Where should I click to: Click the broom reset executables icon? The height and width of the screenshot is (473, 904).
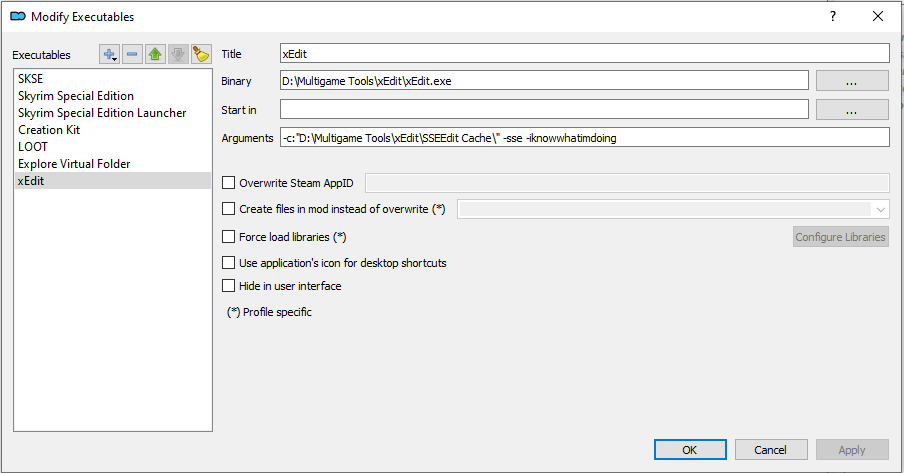[x=200, y=54]
